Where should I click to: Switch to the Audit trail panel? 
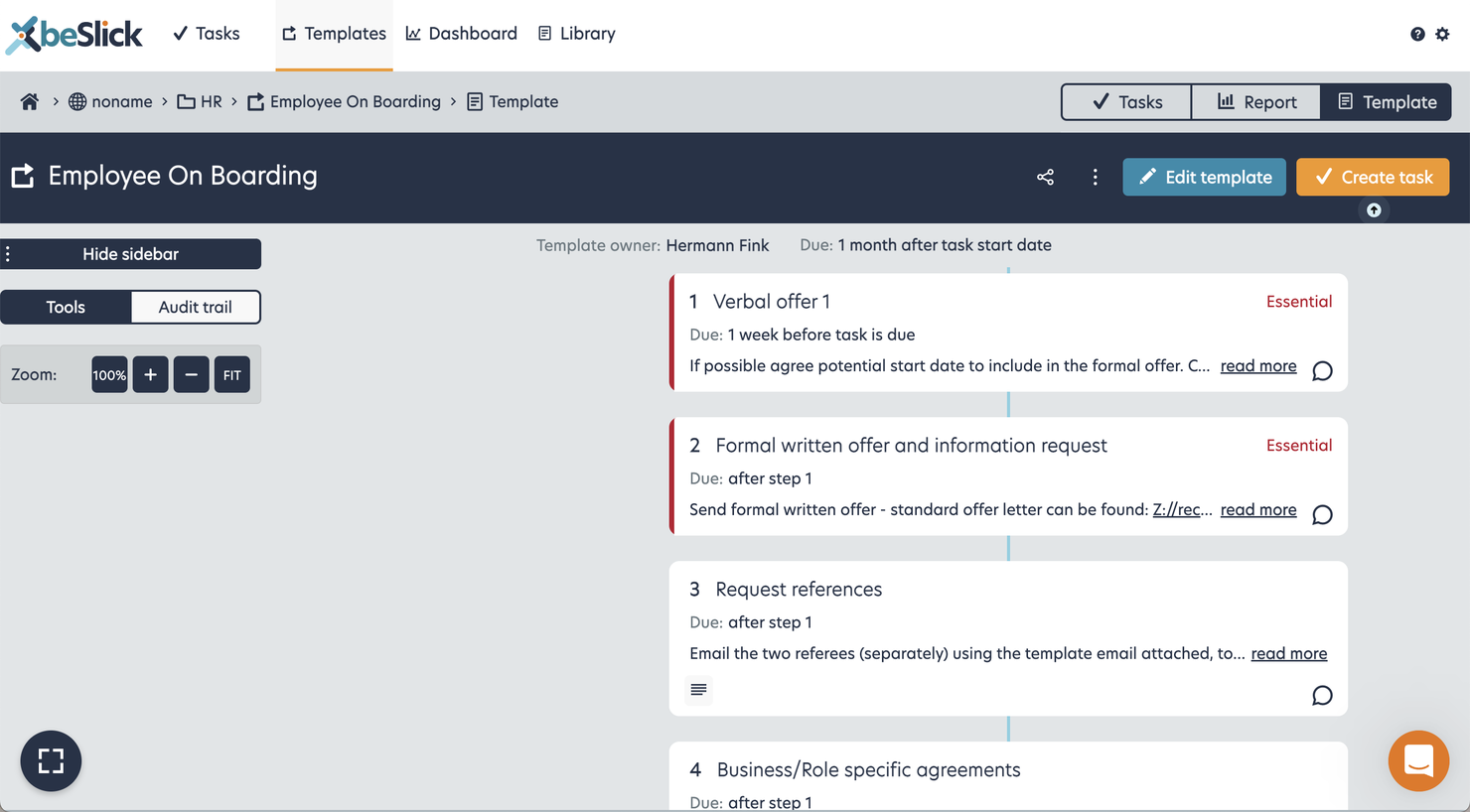point(195,307)
